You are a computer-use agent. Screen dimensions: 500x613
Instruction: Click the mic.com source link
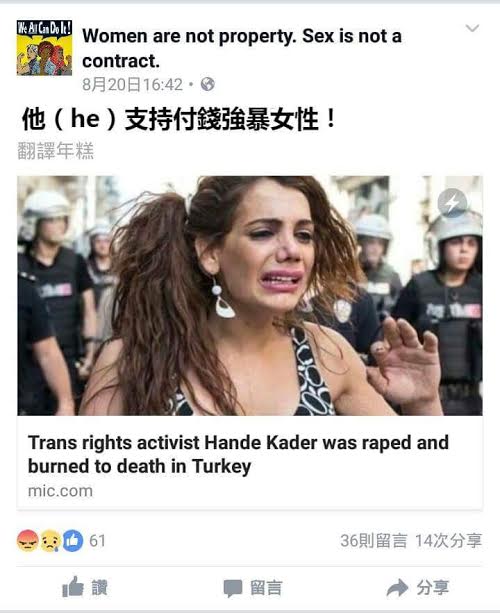point(60,491)
